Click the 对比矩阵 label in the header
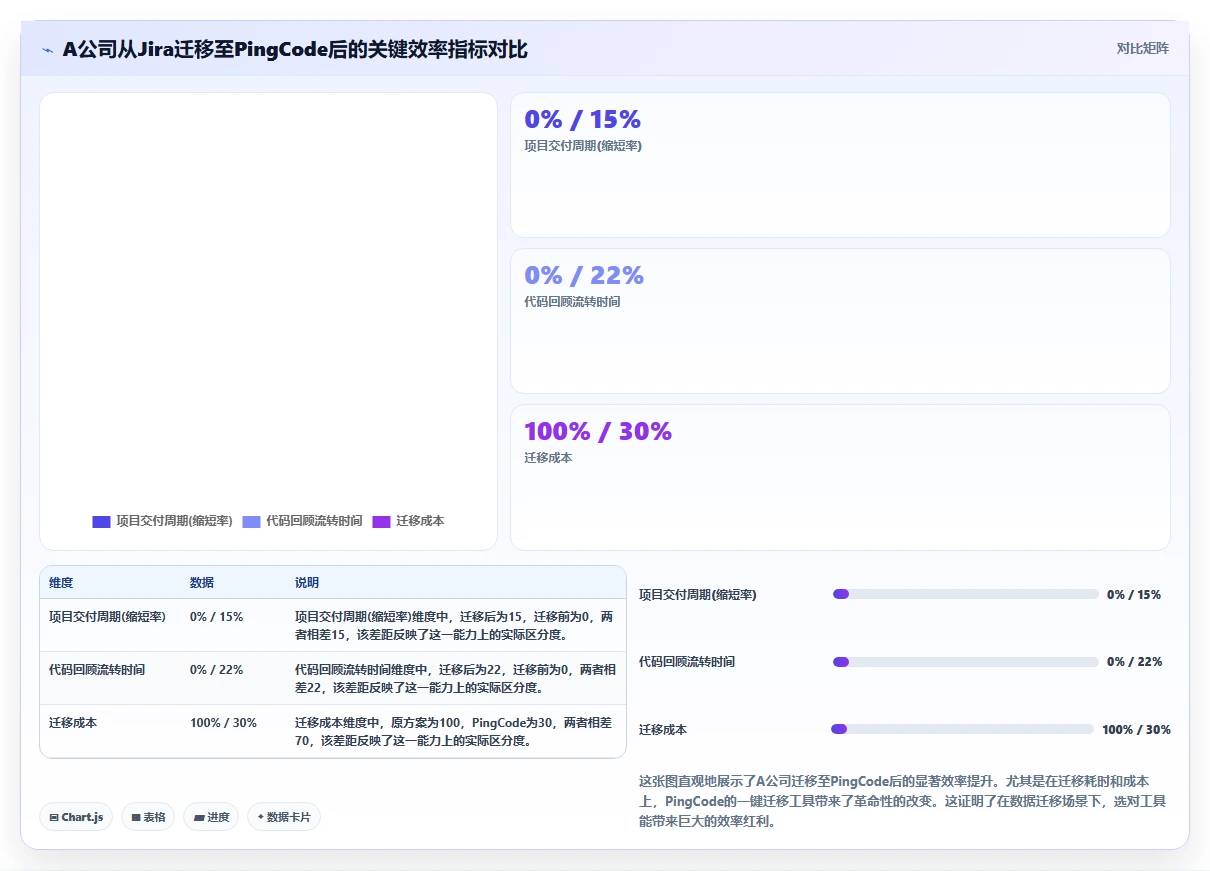The image size is (1210, 871). coord(1143,48)
